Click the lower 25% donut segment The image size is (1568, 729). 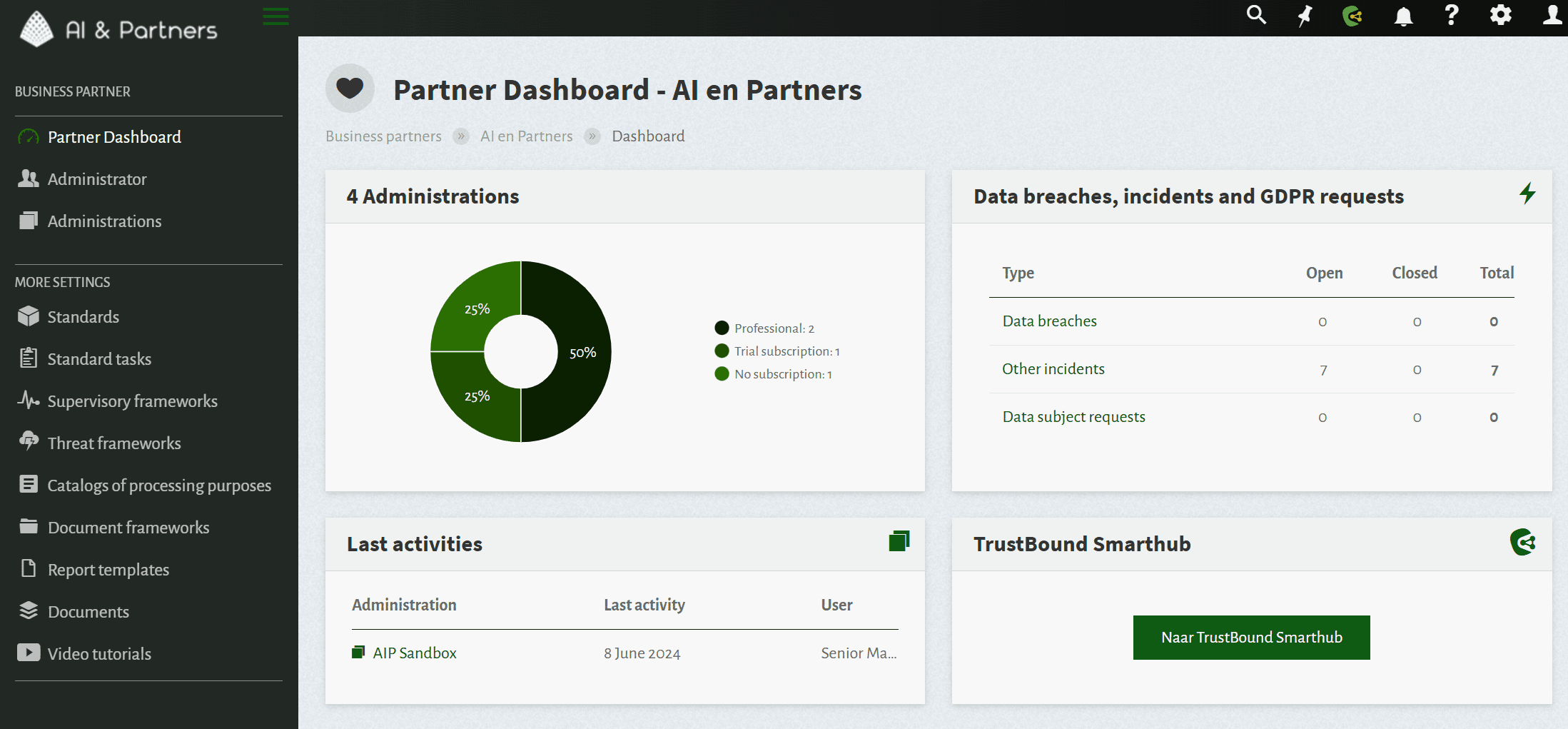477,396
